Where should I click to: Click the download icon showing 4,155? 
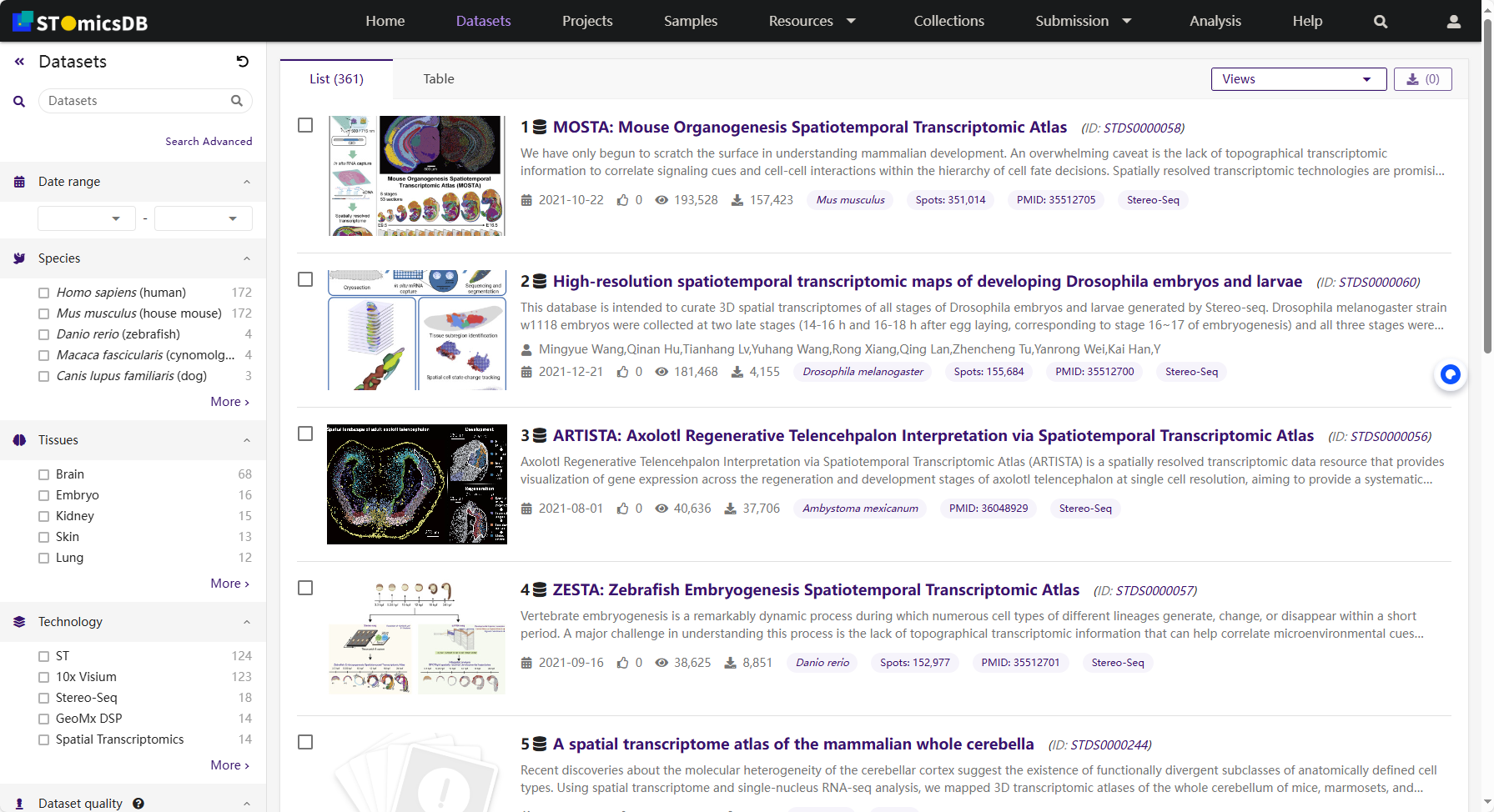click(737, 372)
